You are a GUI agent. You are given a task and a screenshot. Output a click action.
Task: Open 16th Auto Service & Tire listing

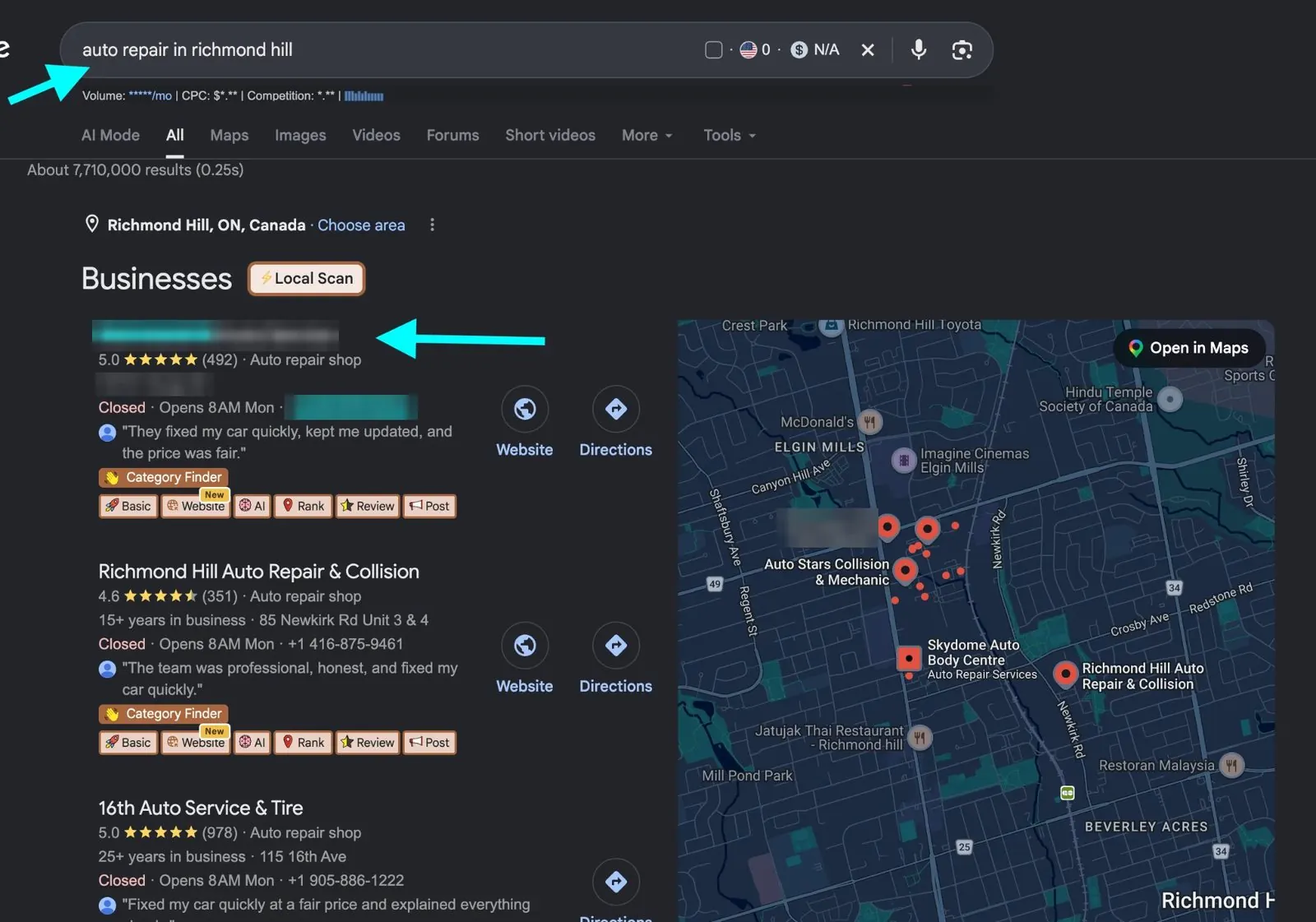click(x=201, y=808)
